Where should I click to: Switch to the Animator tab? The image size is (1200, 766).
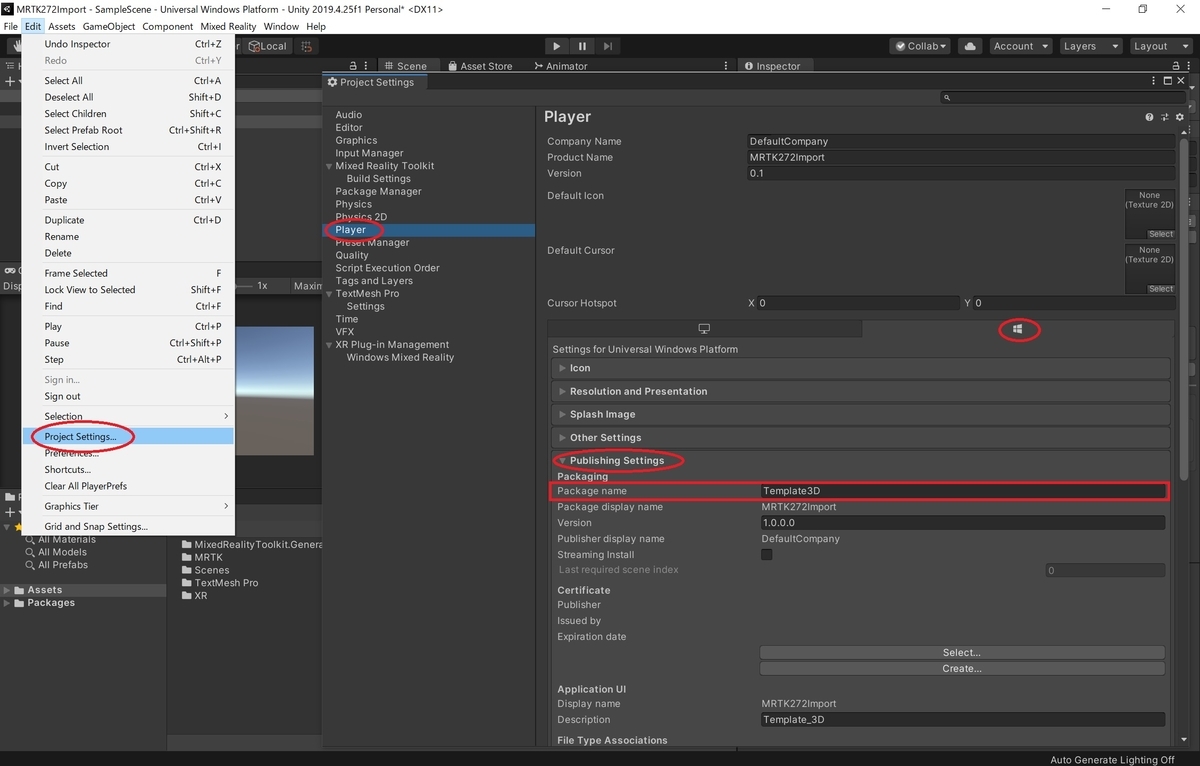(560, 66)
